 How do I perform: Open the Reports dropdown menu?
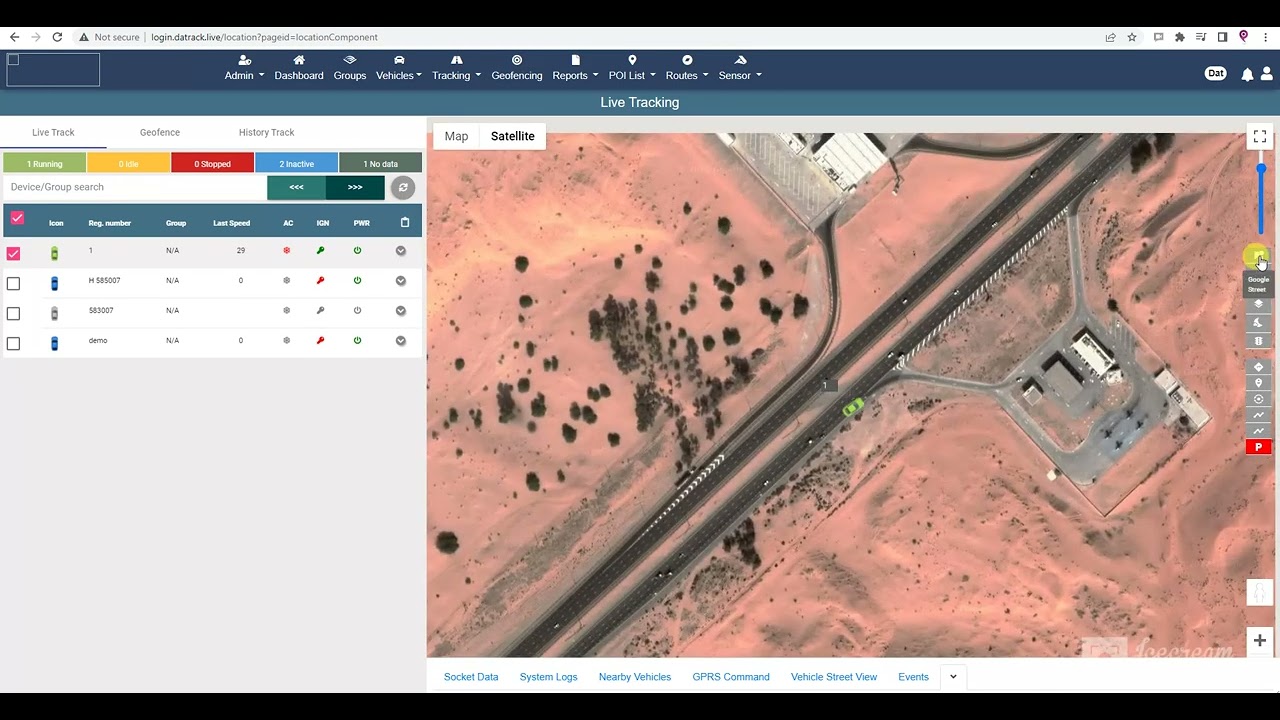[575, 68]
